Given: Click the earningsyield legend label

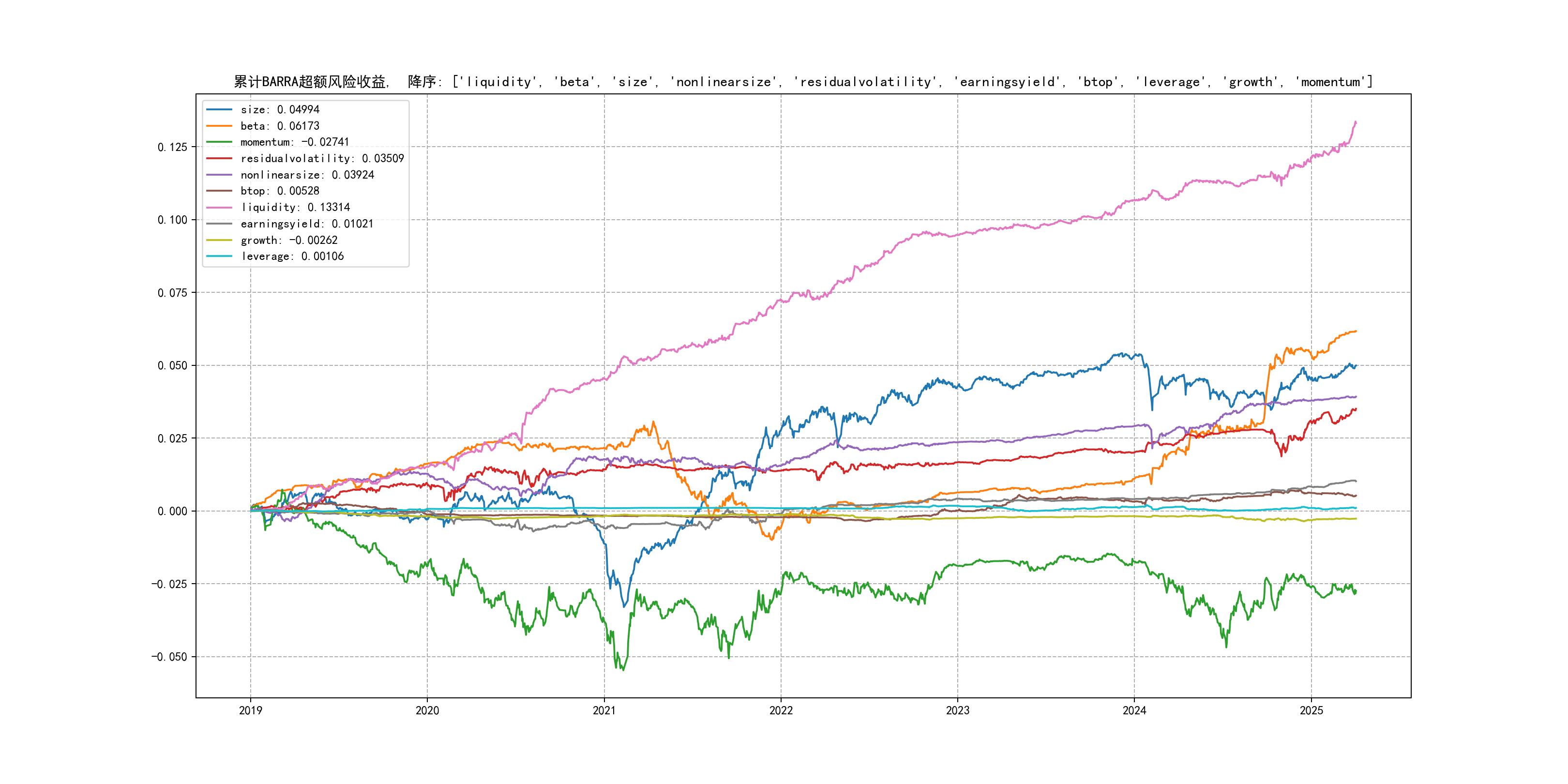Looking at the screenshot, I should pyautogui.click(x=307, y=224).
